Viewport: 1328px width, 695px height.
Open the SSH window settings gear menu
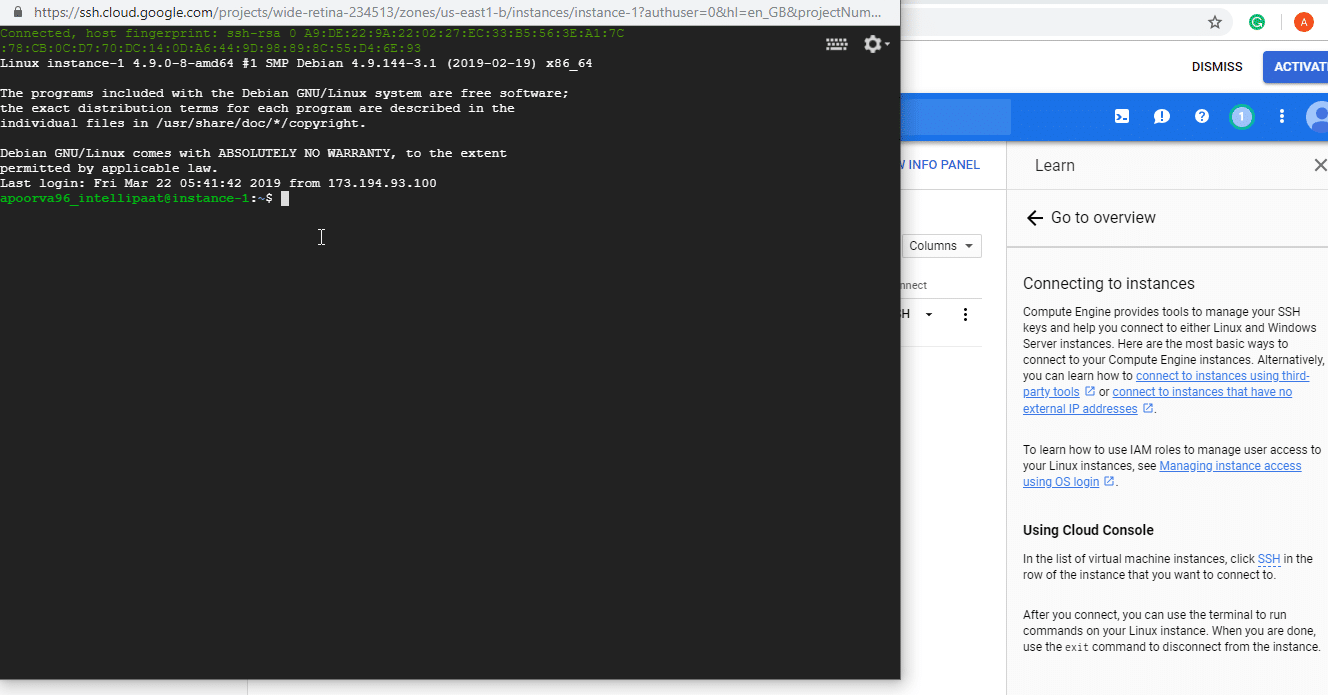pyautogui.click(x=876, y=44)
